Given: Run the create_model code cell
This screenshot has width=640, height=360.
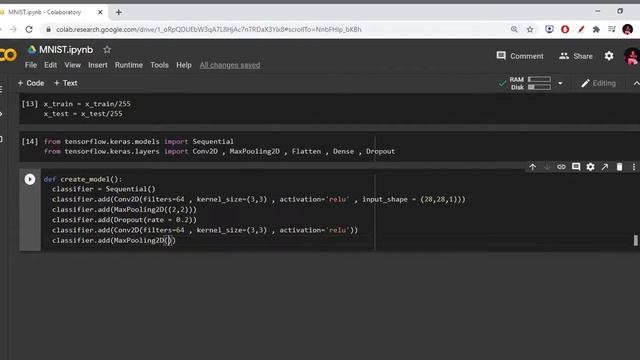Looking at the screenshot, I should pos(30,179).
